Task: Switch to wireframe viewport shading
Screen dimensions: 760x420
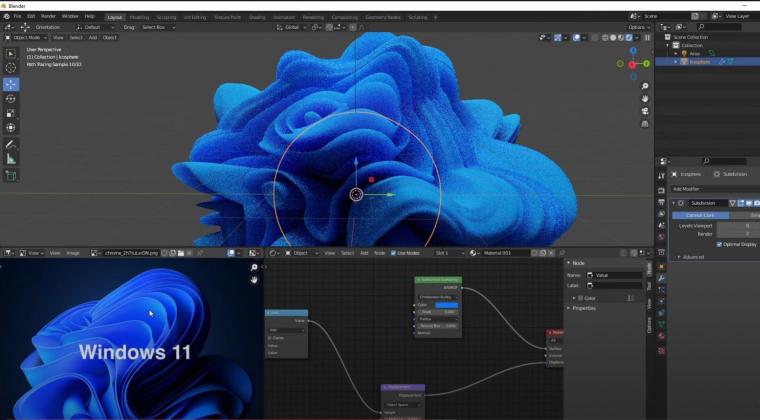Action: (x=605, y=37)
